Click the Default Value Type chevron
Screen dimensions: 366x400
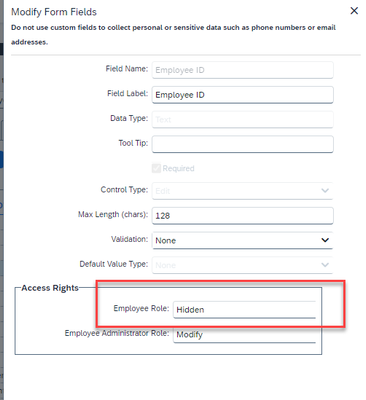coord(325,265)
